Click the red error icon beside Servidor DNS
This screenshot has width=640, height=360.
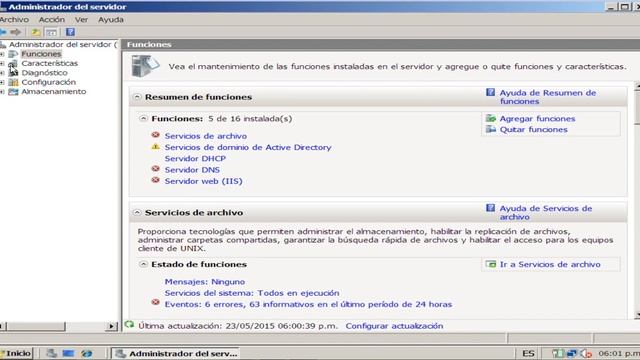pyautogui.click(x=156, y=169)
